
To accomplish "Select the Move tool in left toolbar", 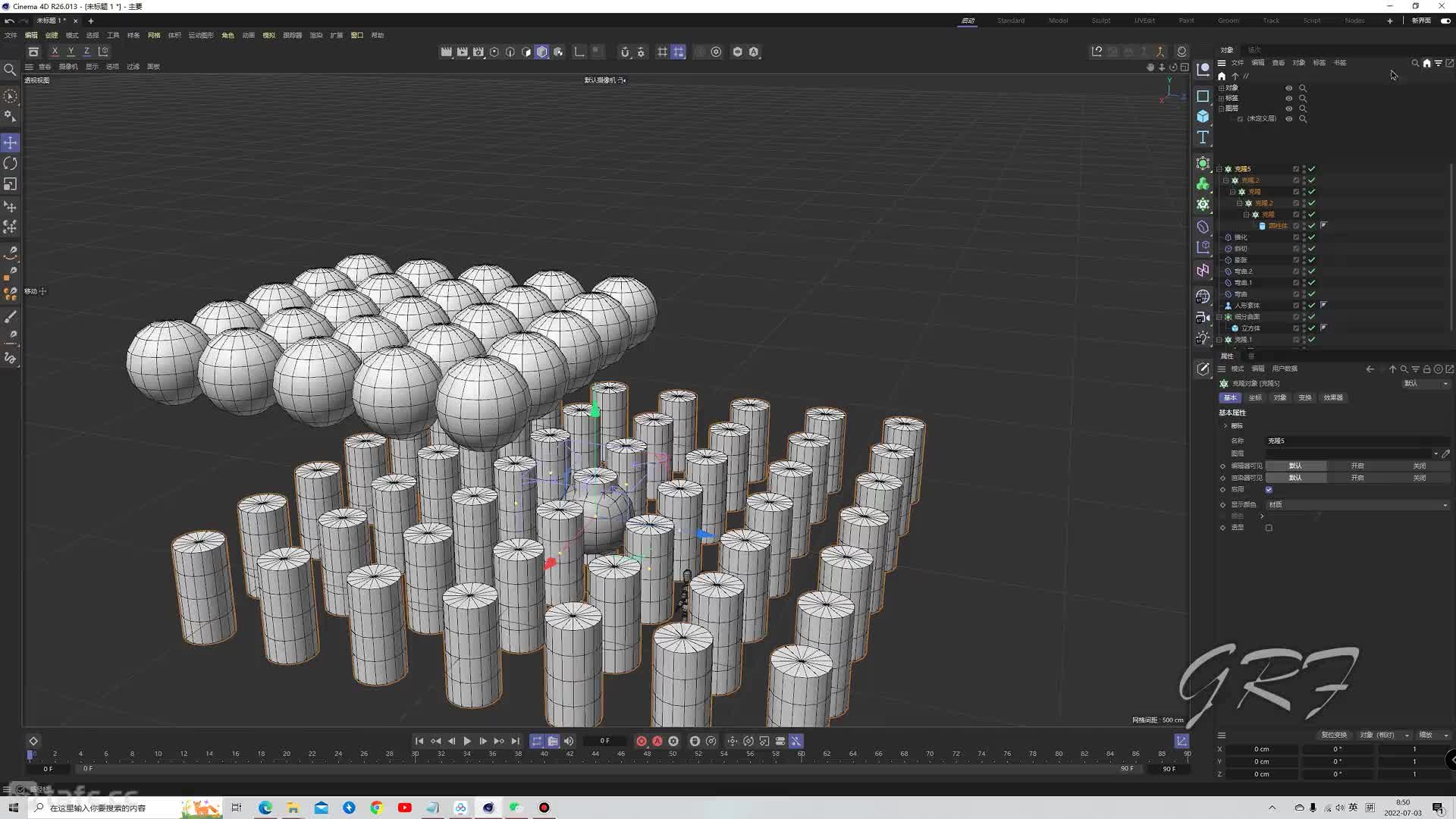I will point(10,143).
